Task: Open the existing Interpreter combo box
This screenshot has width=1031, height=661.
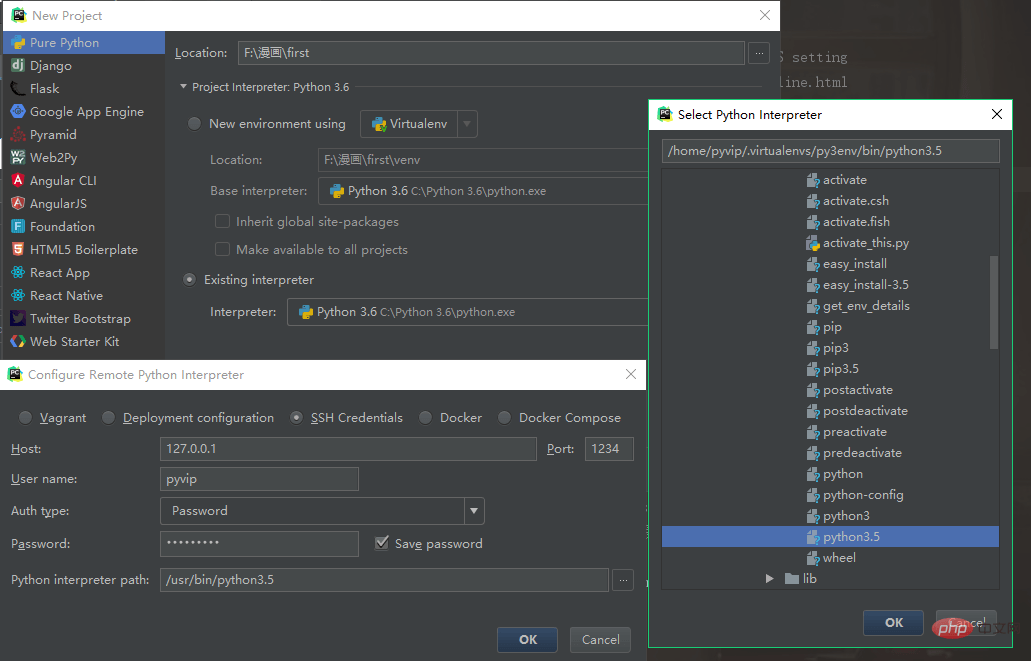Action: click(x=468, y=312)
